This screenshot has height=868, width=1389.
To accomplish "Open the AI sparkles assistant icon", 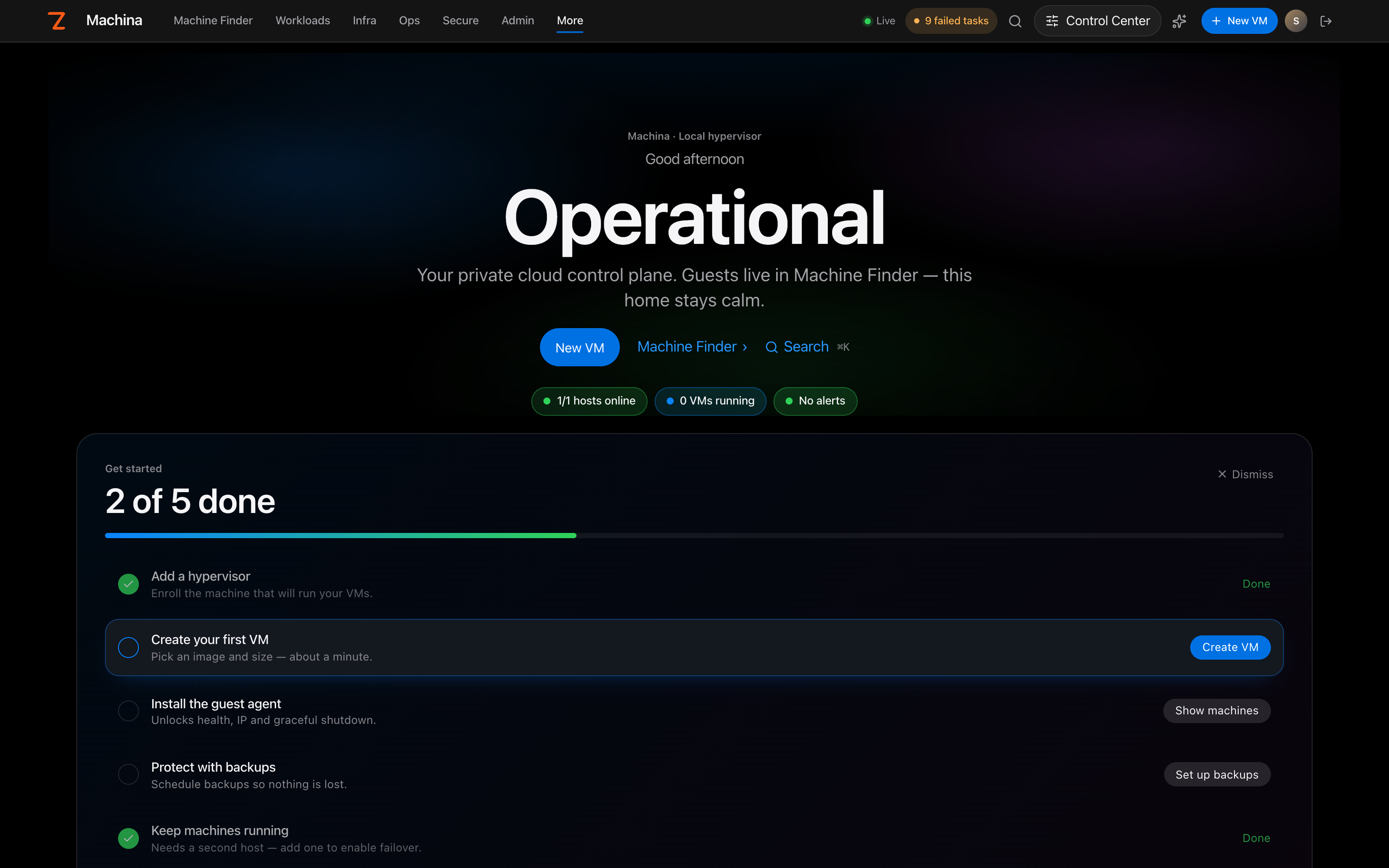I will pyautogui.click(x=1179, y=21).
